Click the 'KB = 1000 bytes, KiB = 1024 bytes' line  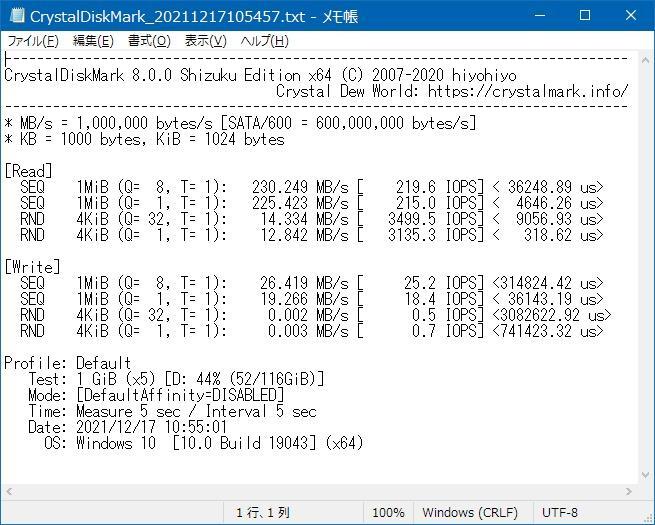click(144, 139)
